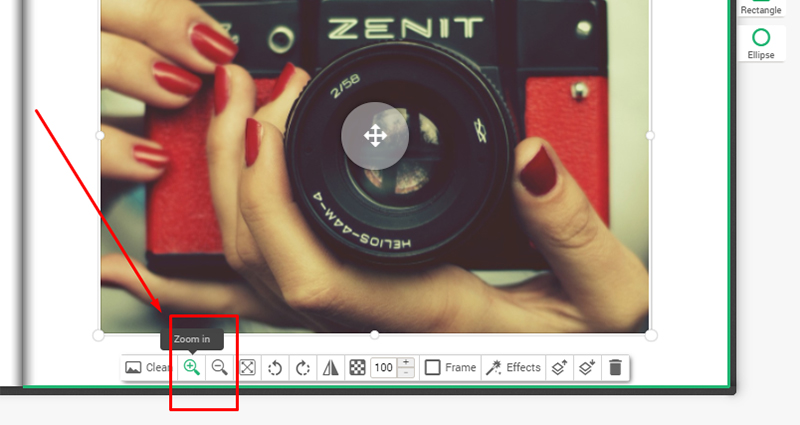This screenshot has height=425, width=800.
Task: Send image layer backward
Action: pyautogui.click(x=588, y=367)
